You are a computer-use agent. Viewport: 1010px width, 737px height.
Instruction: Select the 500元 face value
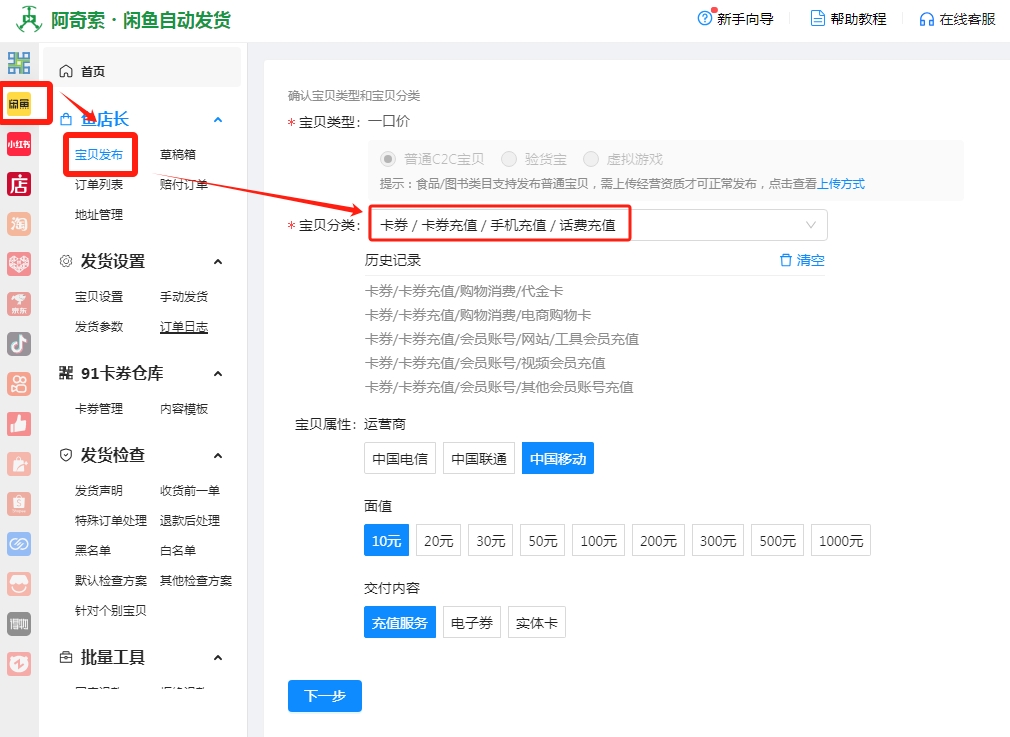click(777, 541)
